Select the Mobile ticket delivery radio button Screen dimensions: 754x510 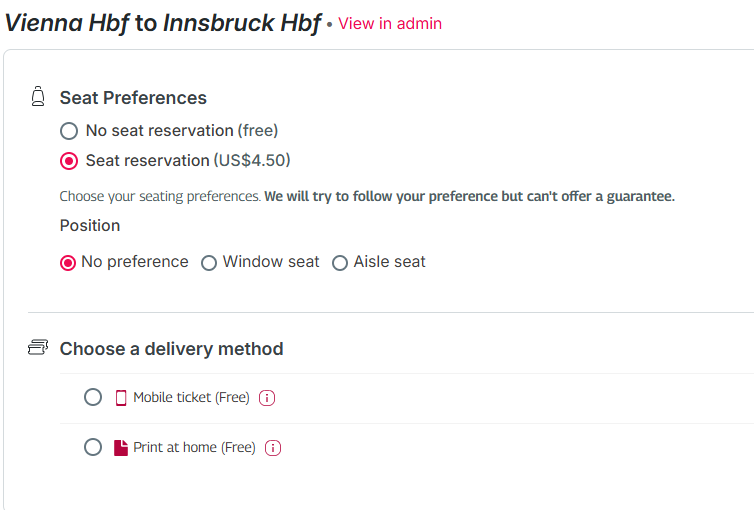tap(93, 397)
